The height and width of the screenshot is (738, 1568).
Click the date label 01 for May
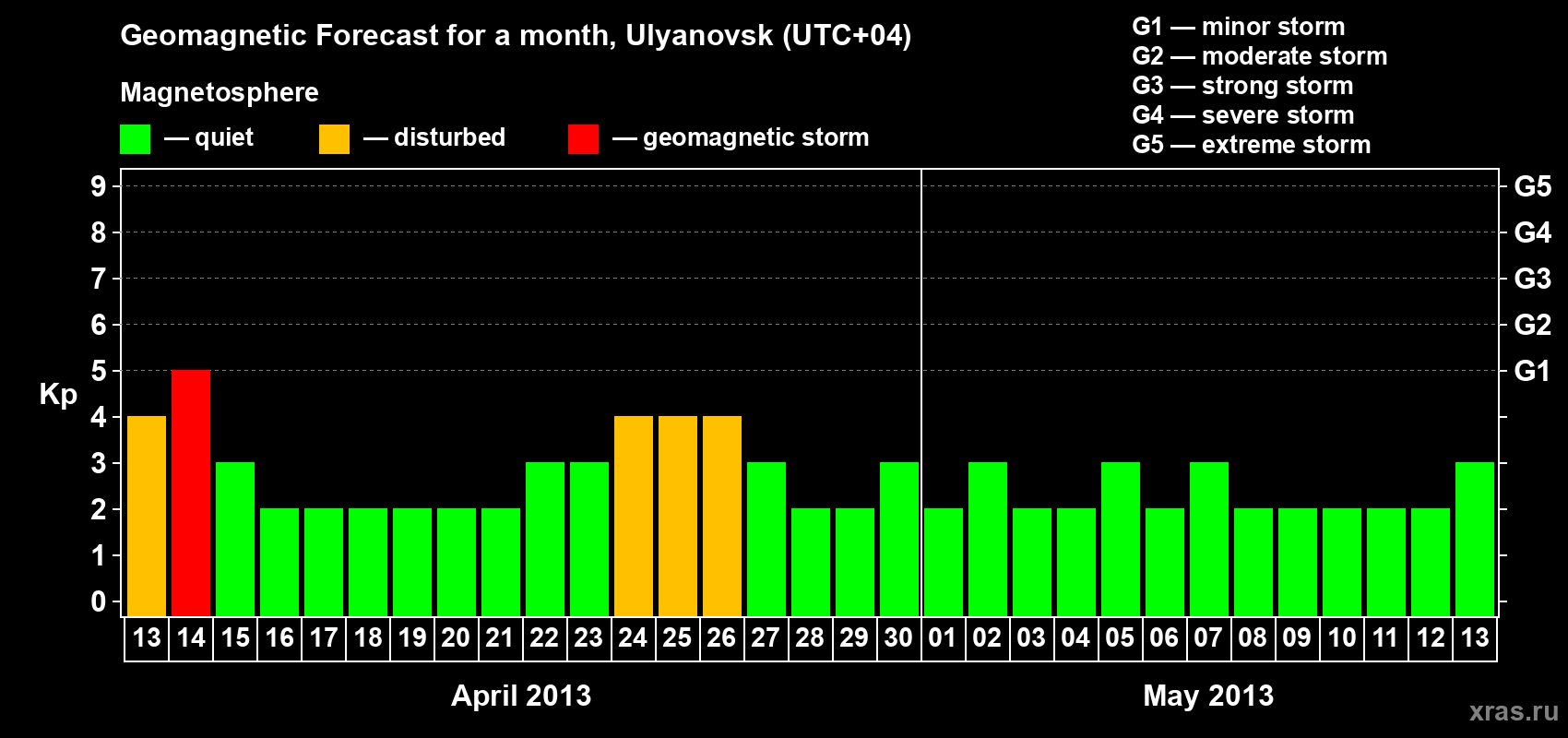click(943, 638)
